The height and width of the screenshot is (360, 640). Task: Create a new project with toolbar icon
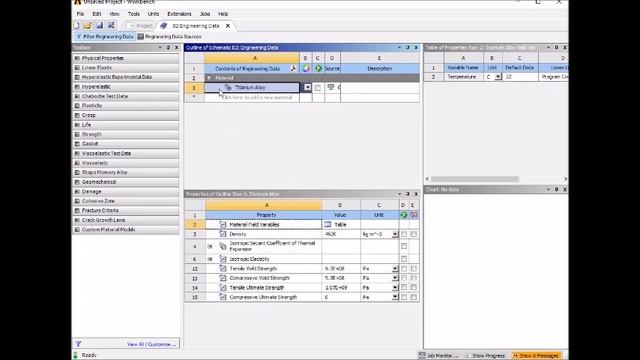[x=76, y=26]
